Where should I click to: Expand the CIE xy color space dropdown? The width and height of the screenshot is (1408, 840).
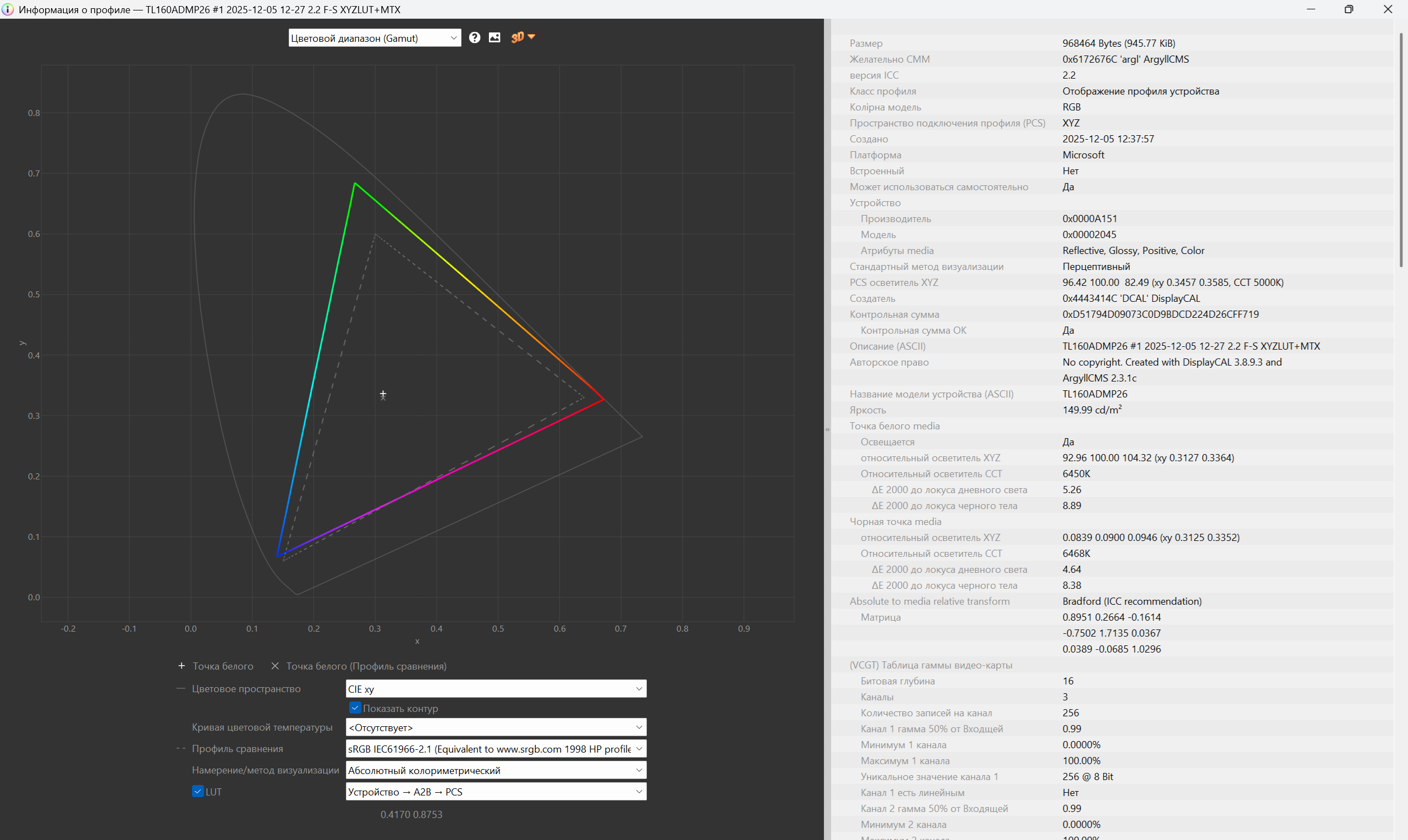[x=496, y=689]
